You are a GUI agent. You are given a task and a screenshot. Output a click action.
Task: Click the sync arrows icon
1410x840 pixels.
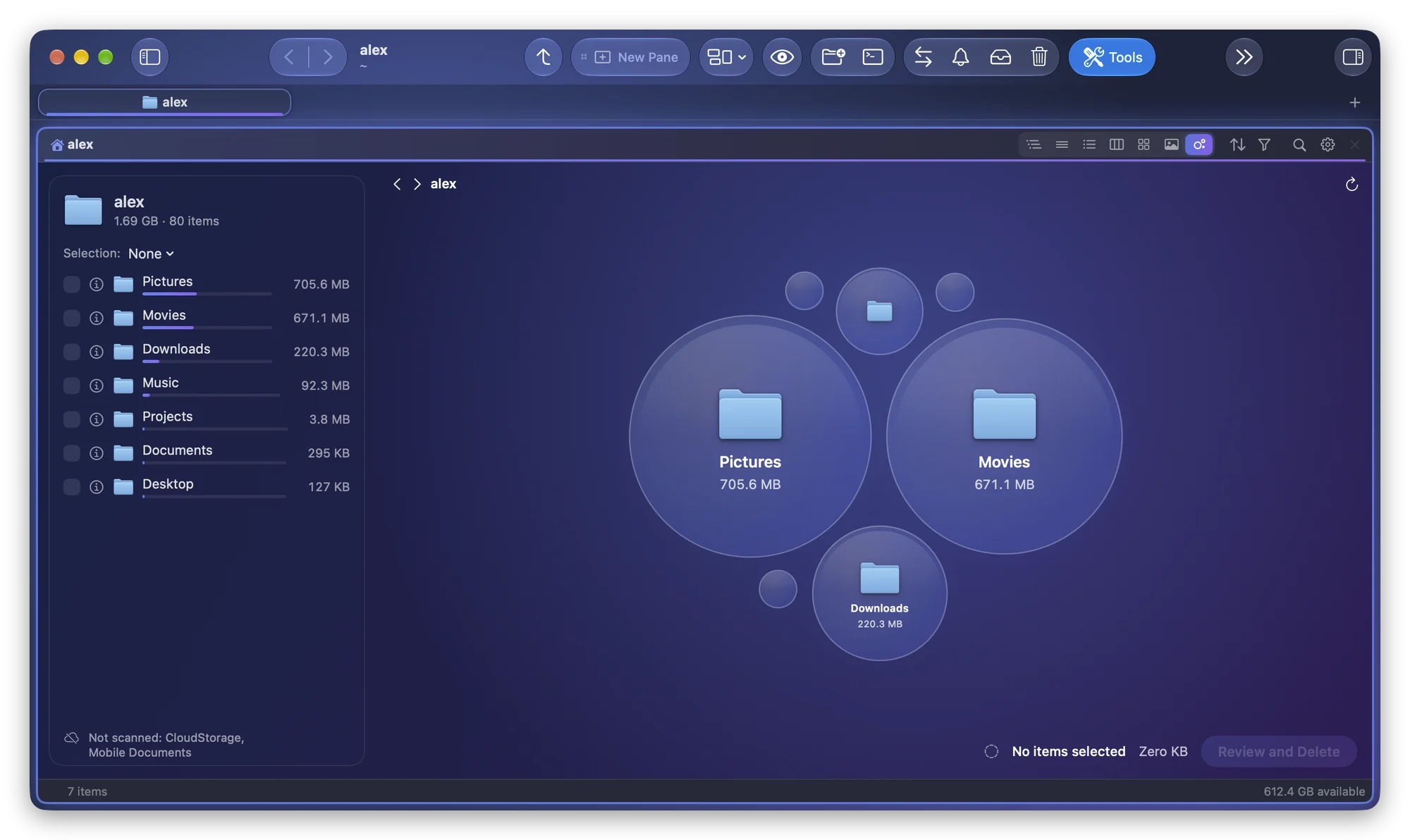click(x=923, y=57)
